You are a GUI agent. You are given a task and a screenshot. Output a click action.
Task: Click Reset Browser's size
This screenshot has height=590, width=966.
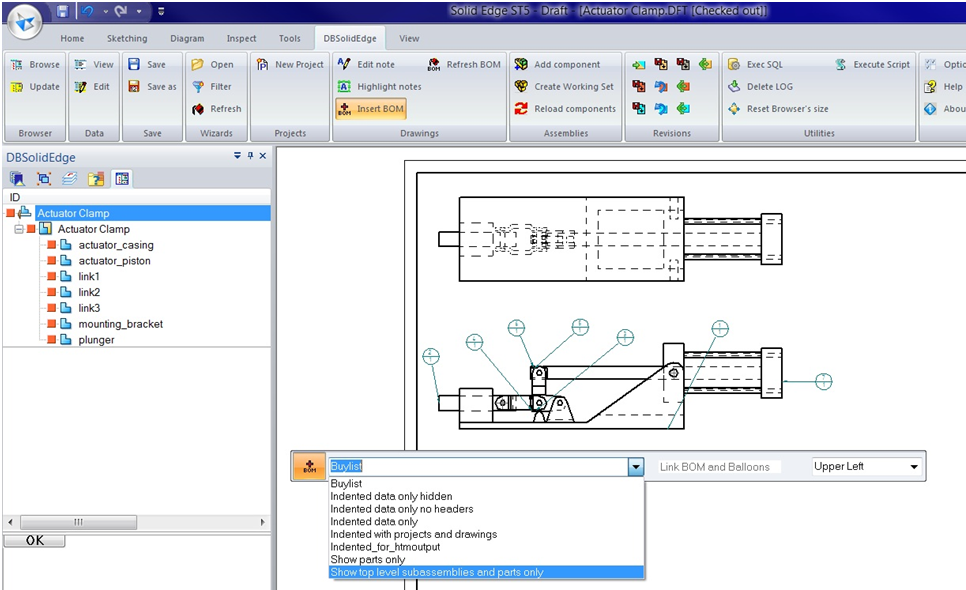(777, 109)
